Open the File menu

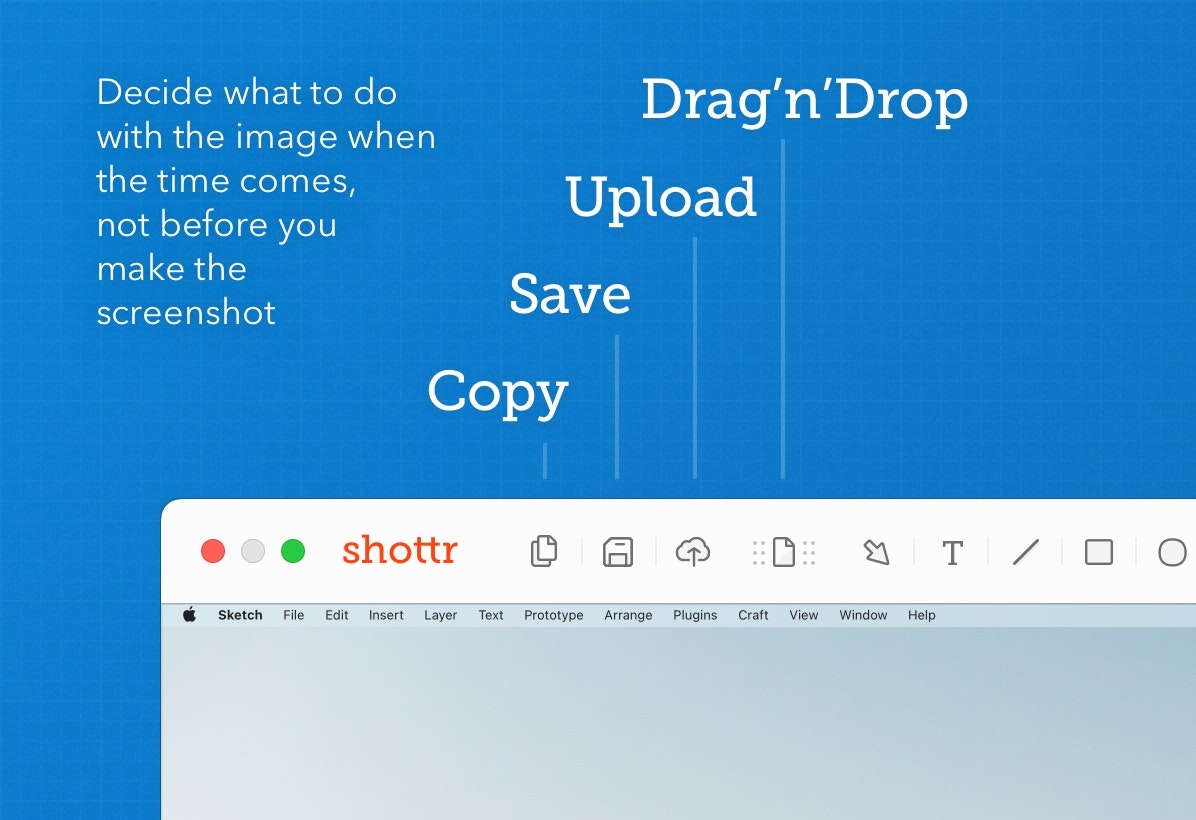point(293,615)
